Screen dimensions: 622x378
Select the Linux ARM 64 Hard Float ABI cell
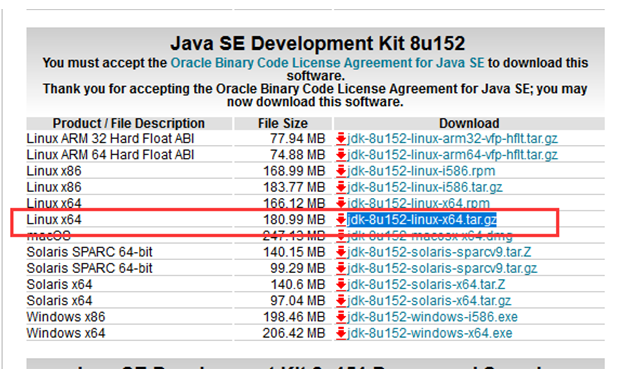110,155
